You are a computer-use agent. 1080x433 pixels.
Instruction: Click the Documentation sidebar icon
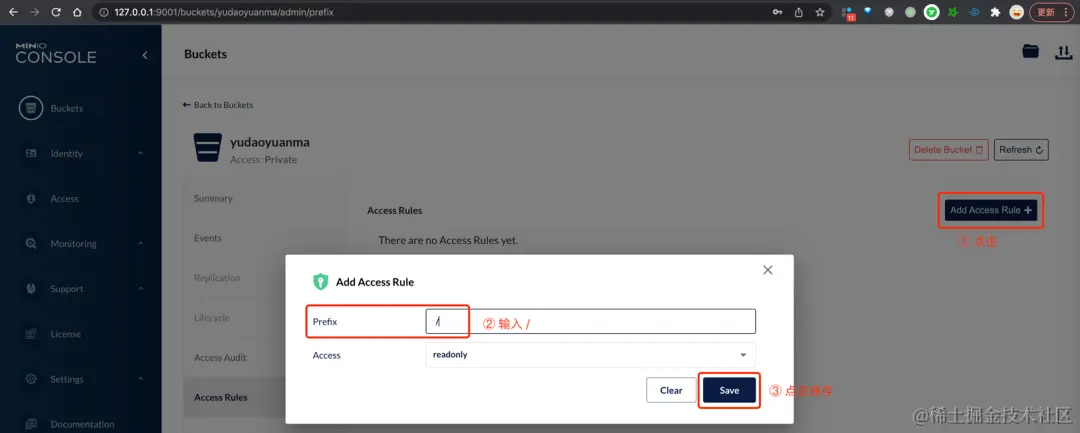31,424
